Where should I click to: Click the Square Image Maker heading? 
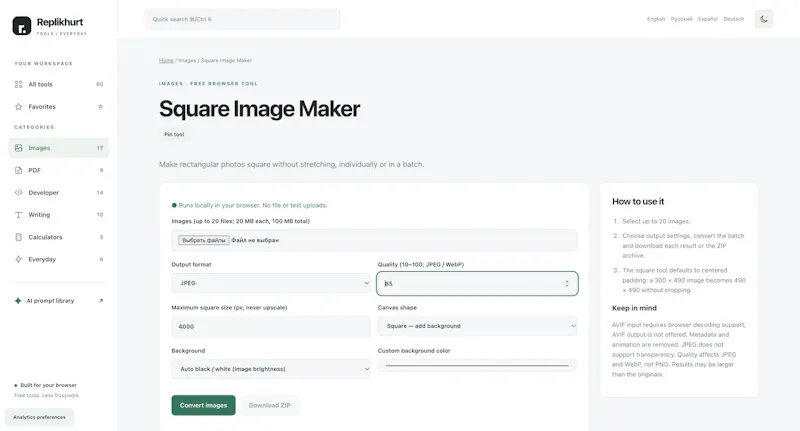(259, 109)
